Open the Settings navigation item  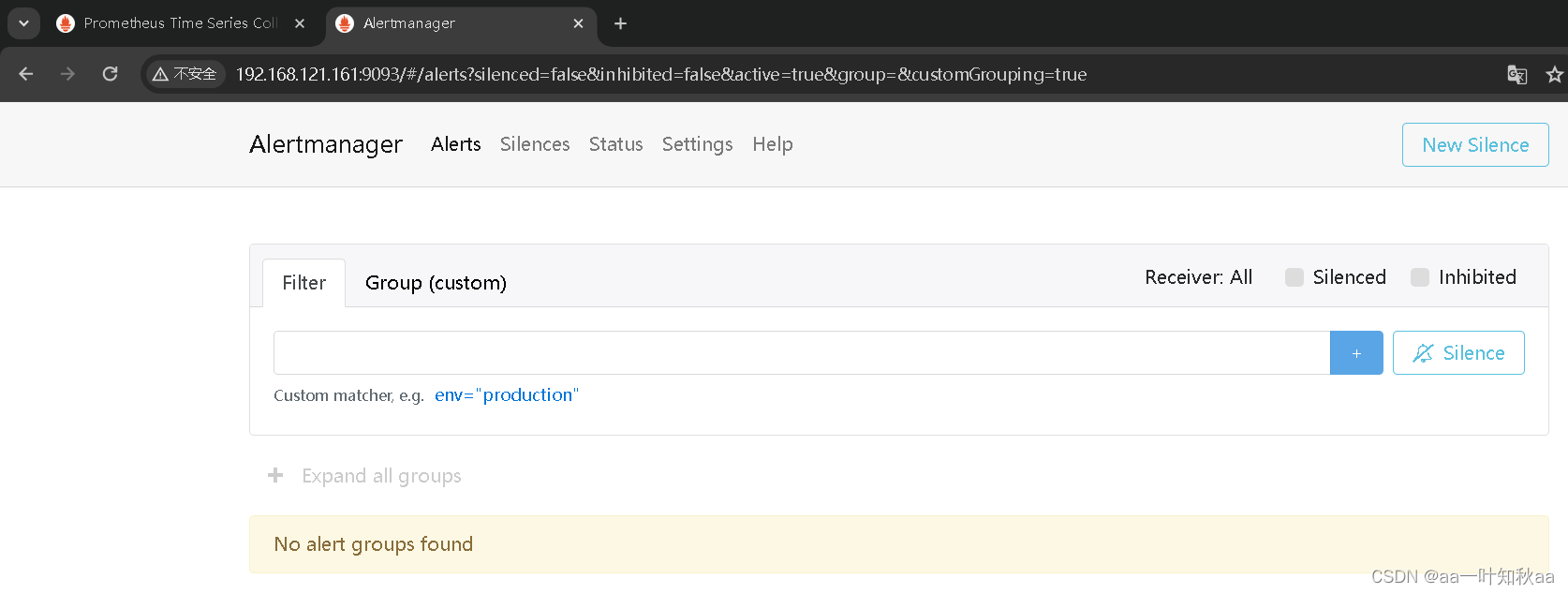coord(697,144)
